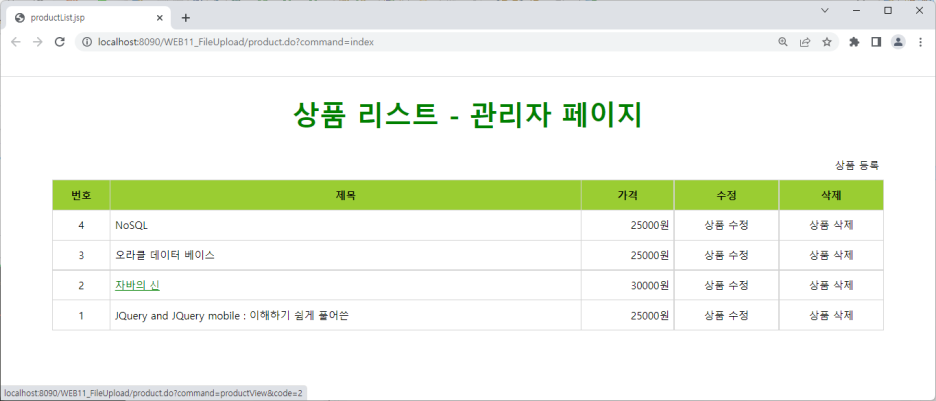Go back with the browser back arrow
Viewport: 936px width, 401px height.
pos(16,42)
